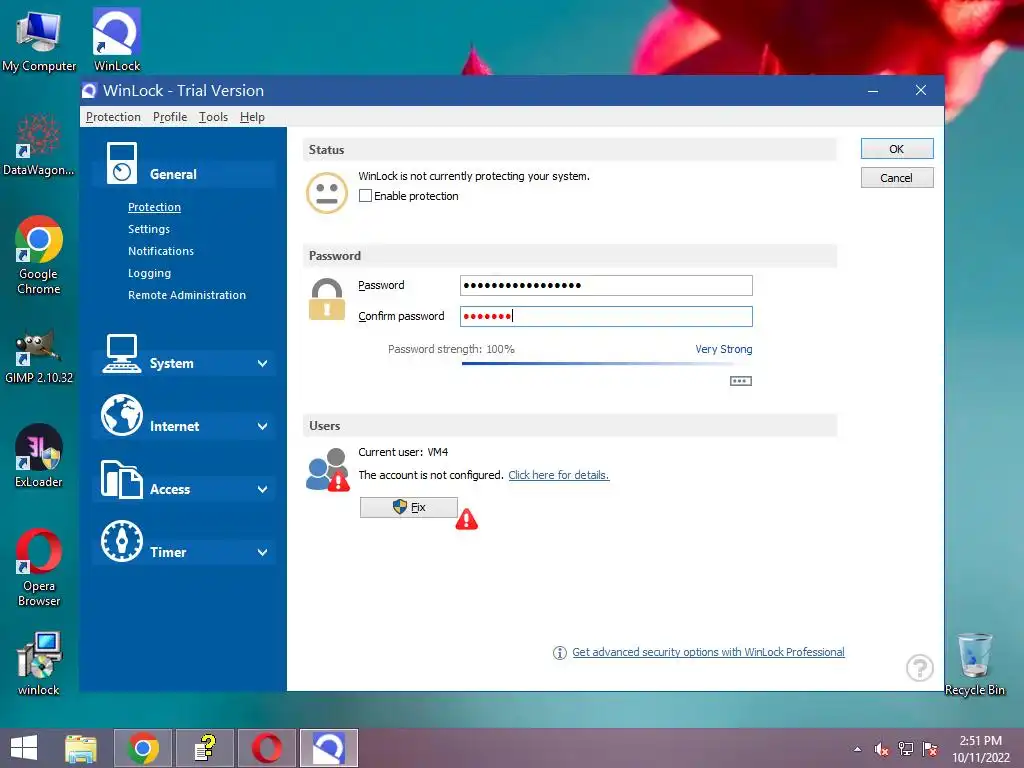This screenshot has height=768, width=1024.
Task: Select Settings in General sidebar
Action: pyautogui.click(x=149, y=229)
